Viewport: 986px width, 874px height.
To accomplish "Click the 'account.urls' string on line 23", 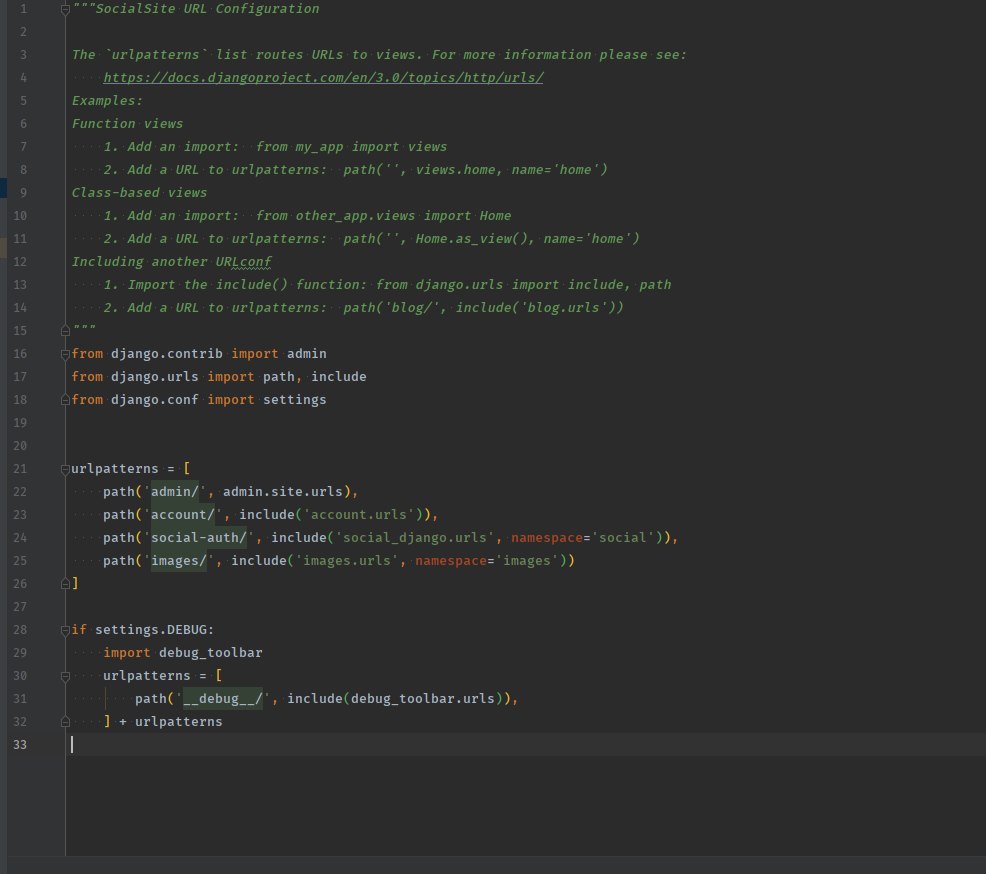I will [359, 514].
